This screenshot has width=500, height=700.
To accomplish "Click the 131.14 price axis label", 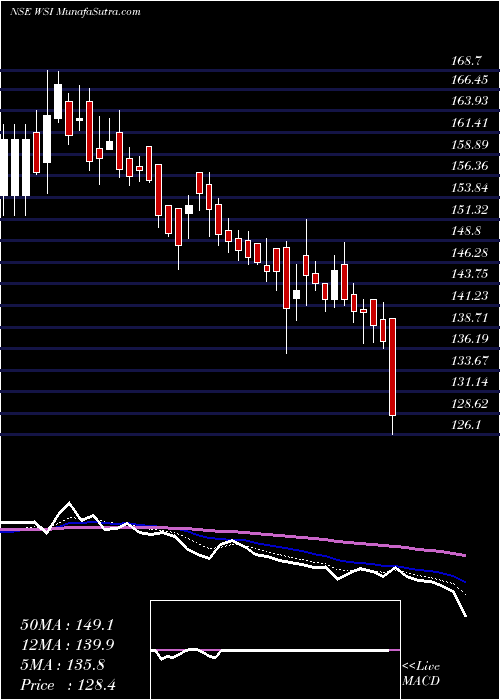I will [x=470, y=382].
